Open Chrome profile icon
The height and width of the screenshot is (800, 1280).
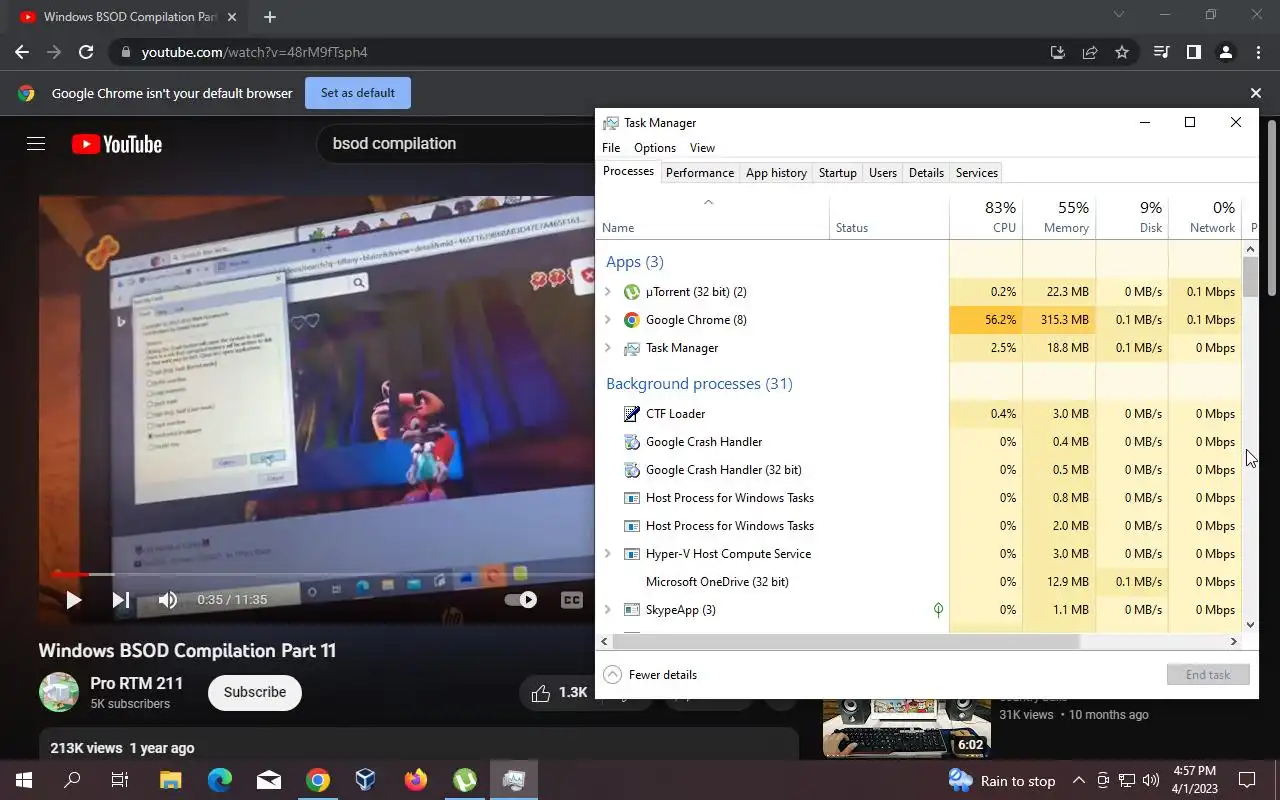(1225, 52)
